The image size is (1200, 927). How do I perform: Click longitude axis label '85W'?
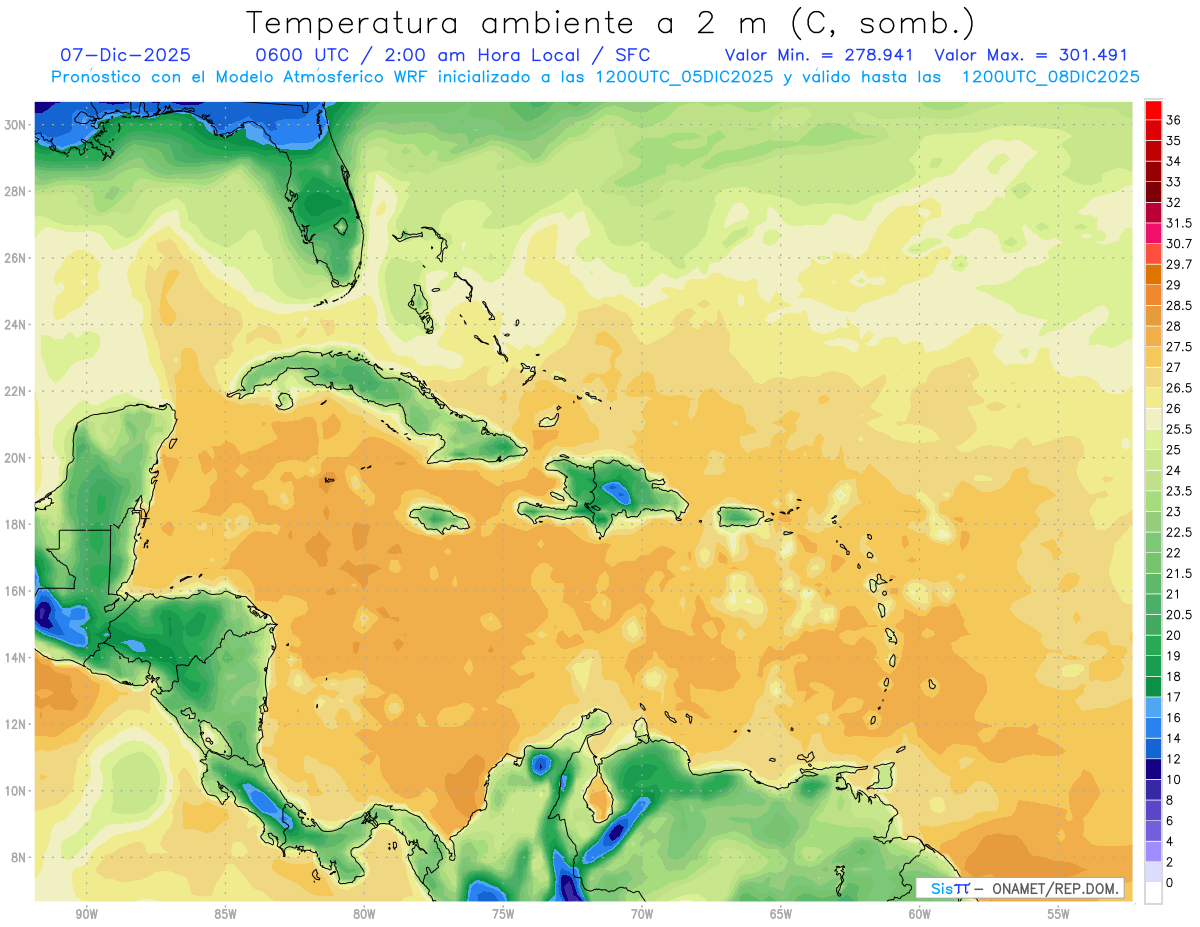pos(225,914)
